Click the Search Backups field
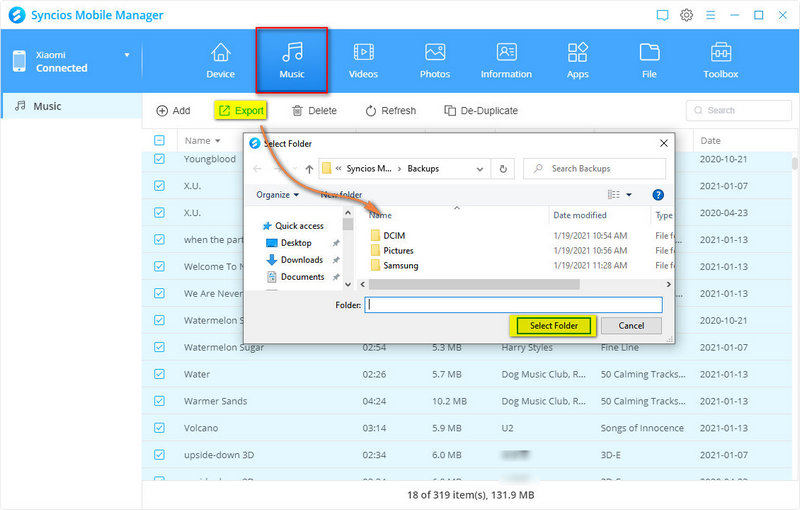Viewport: 800px width, 510px height. tap(594, 168)
